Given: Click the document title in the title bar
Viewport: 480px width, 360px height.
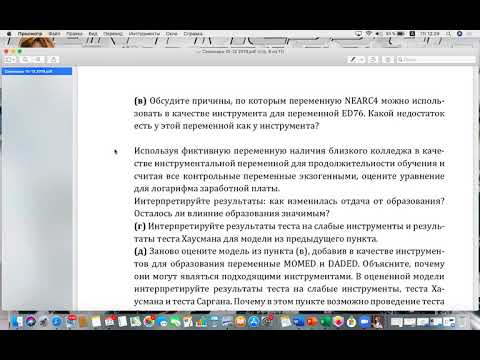Looking at the screenshot, I should pos(242,52).
